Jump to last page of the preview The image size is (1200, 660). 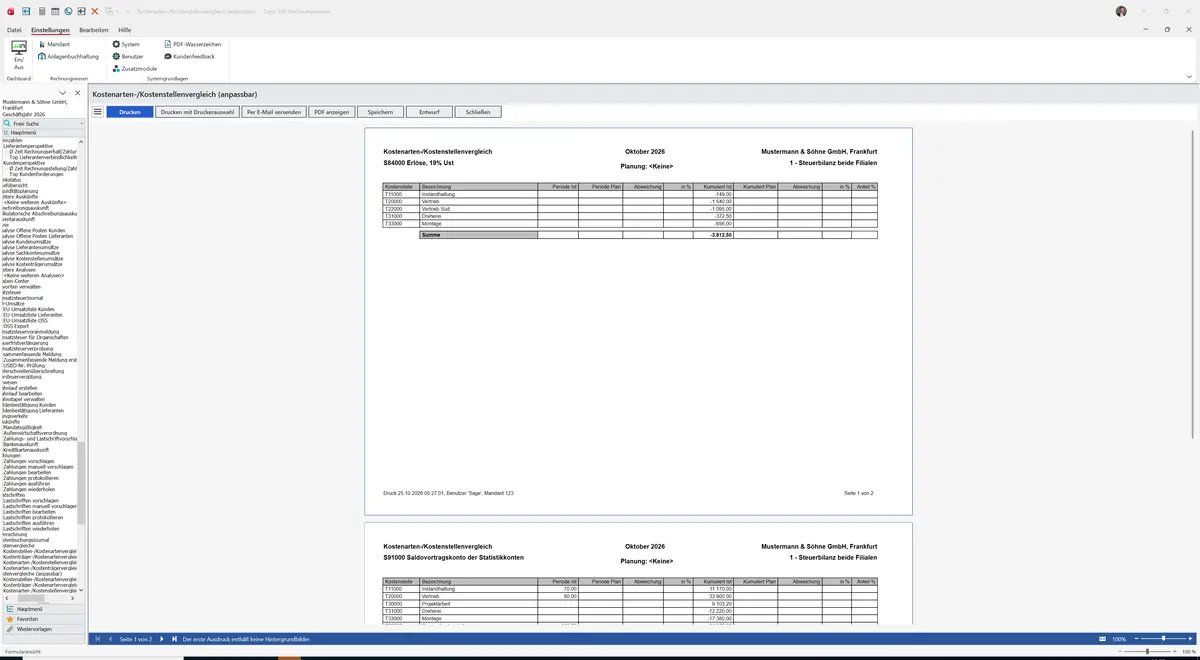[x=173, y=638]
